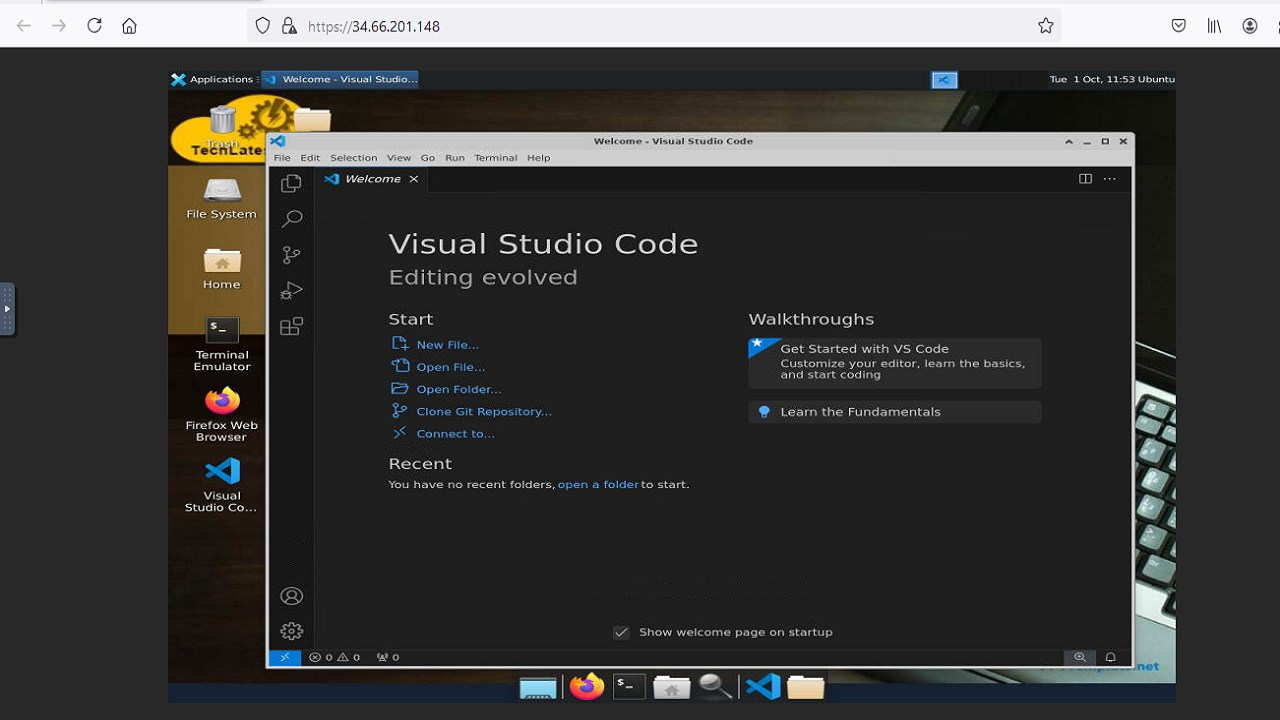Open the Source Control view

tap(291, 255)
